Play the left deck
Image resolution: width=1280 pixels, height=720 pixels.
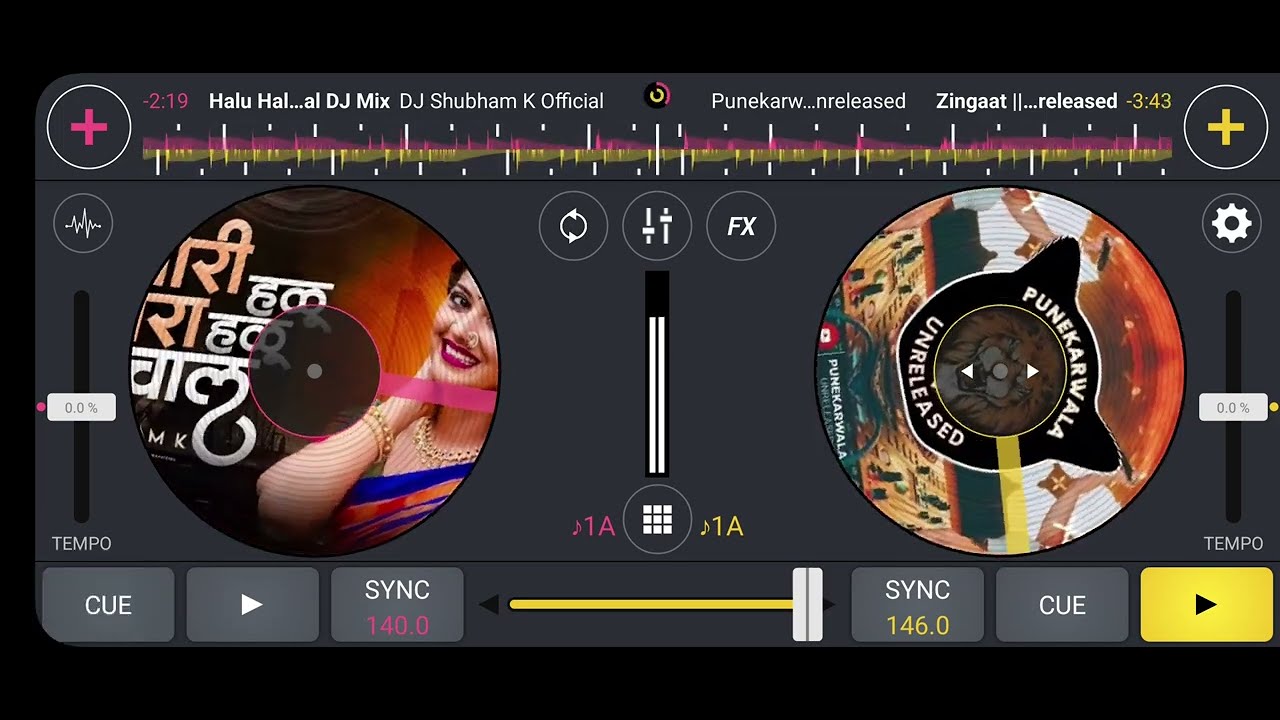point(252,604)
